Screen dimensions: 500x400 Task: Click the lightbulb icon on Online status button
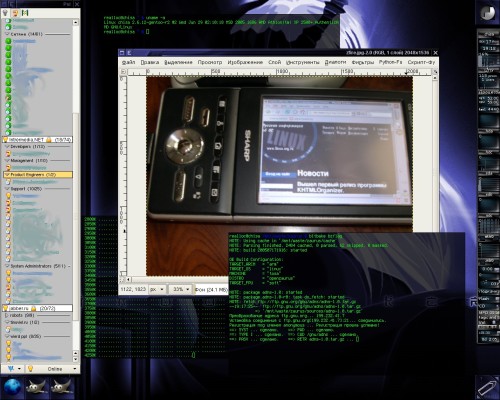pos(30,369)
